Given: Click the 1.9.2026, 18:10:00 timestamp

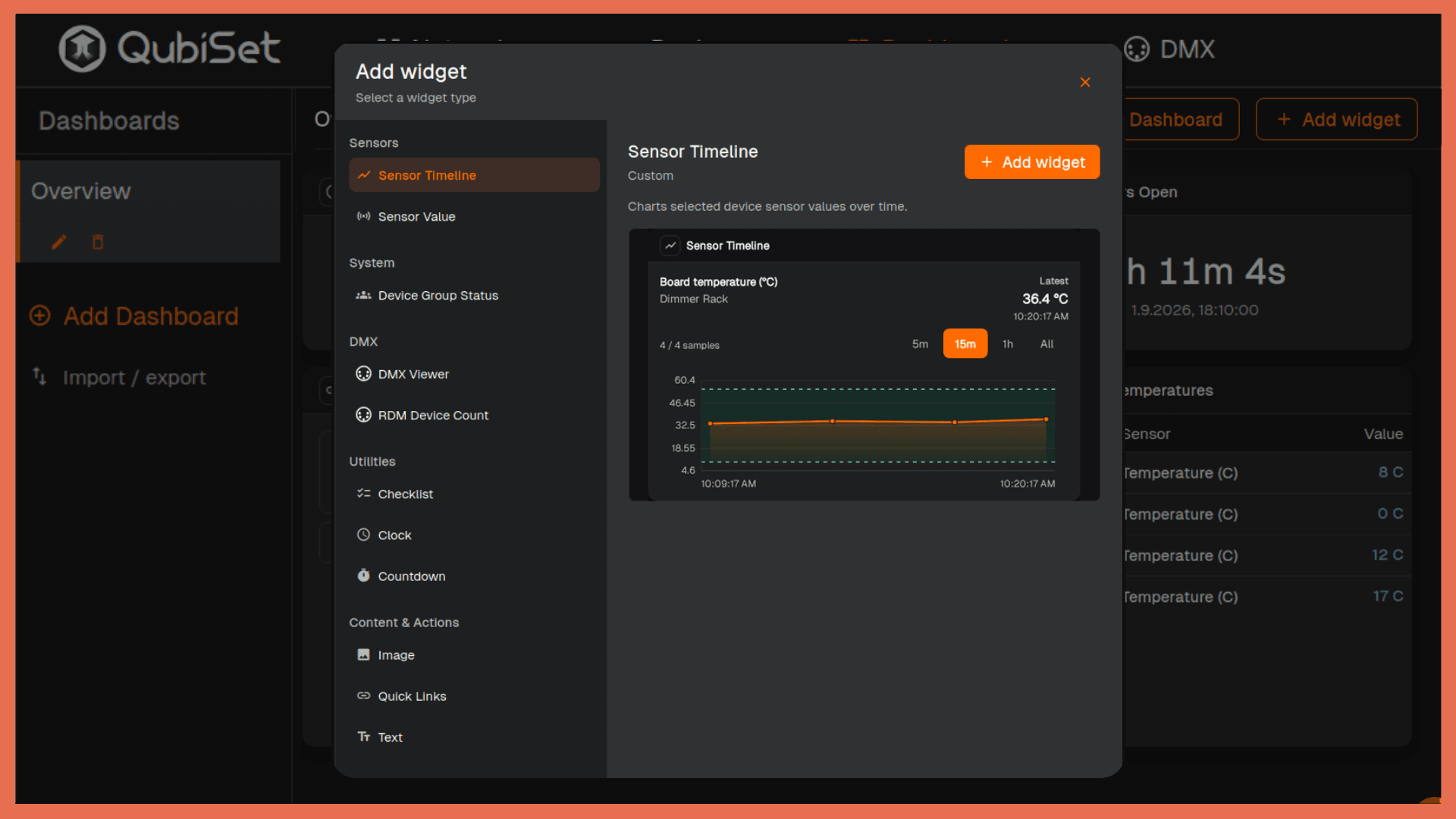Looking at the screenshot, I should pos(1194,309).
